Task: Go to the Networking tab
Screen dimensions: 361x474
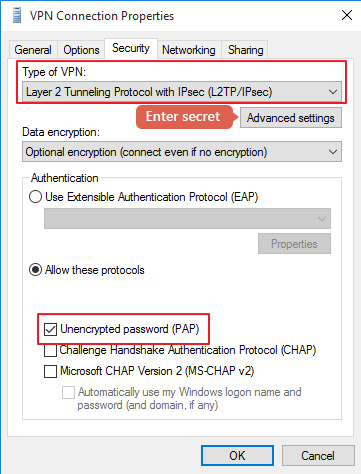Action: click(x=189, y=50)
